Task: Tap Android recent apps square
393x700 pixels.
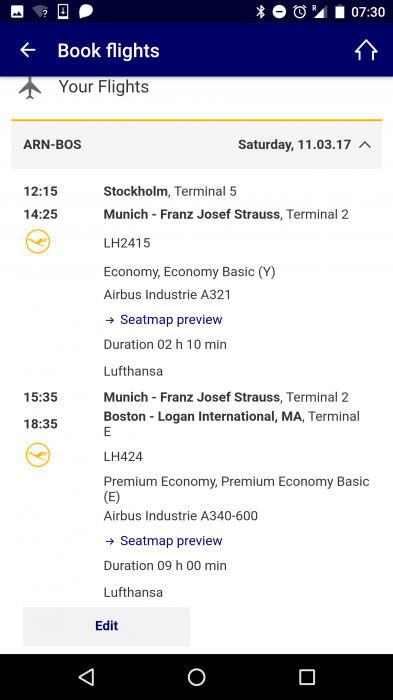Action: click(307, 677)
